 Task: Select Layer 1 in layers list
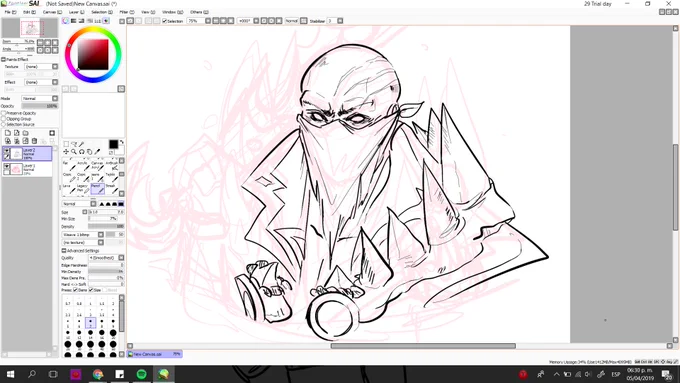[27, 169]
